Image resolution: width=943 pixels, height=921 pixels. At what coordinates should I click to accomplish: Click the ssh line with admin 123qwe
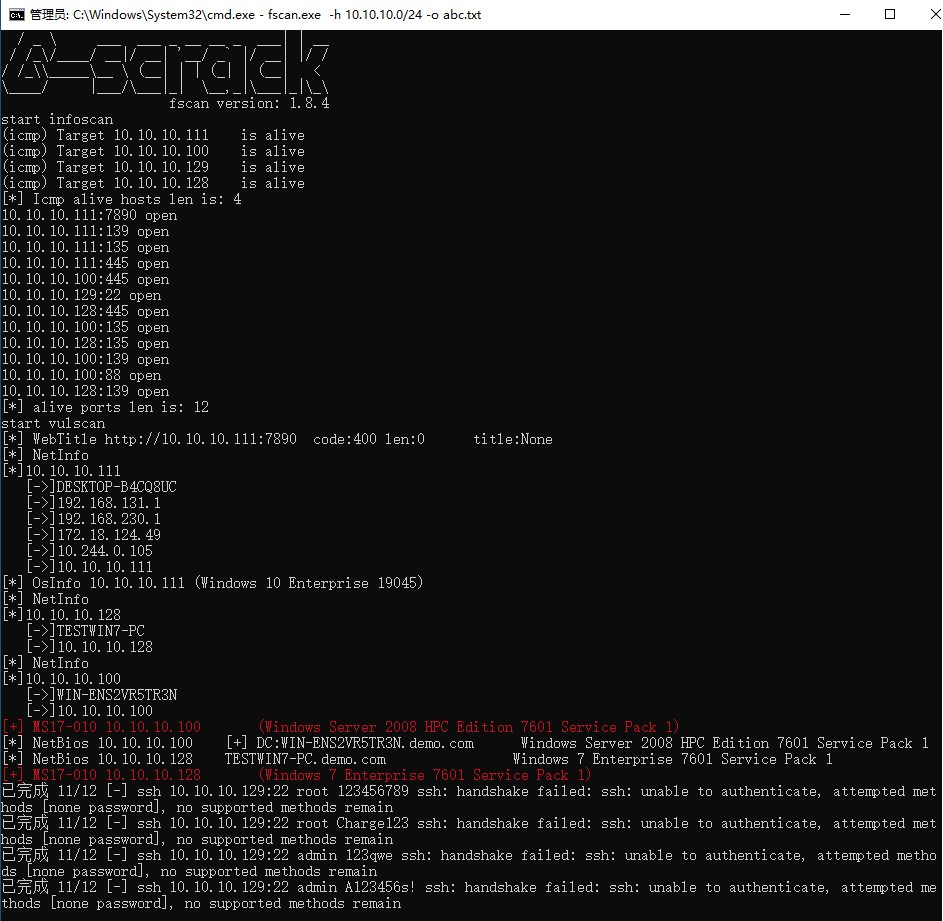point(469,863)
